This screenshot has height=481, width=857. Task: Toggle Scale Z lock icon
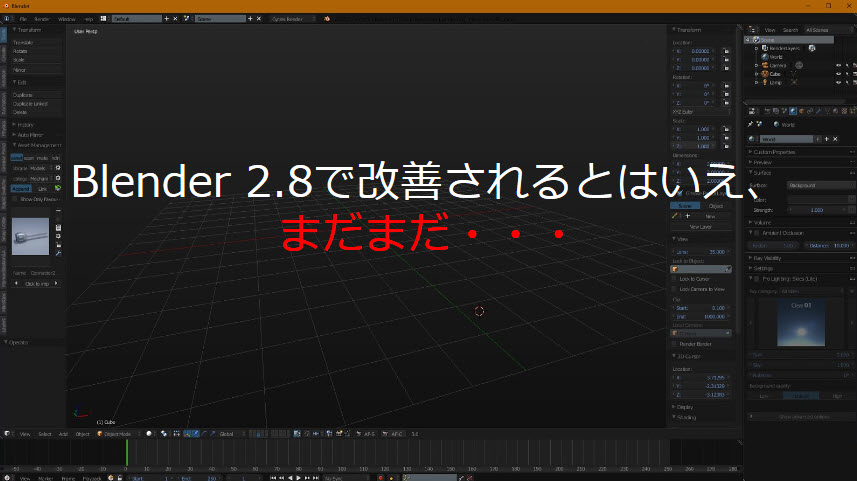click(726, 146)
